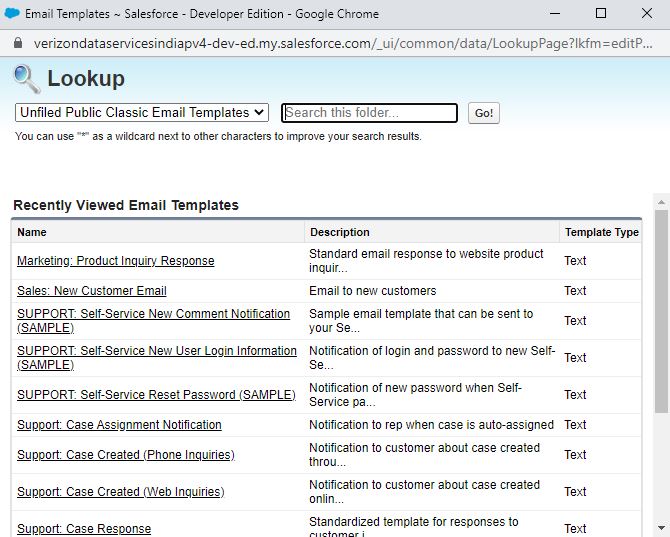Click the vertical scrollbar thumb
The image size is (670, 537).
661,311
